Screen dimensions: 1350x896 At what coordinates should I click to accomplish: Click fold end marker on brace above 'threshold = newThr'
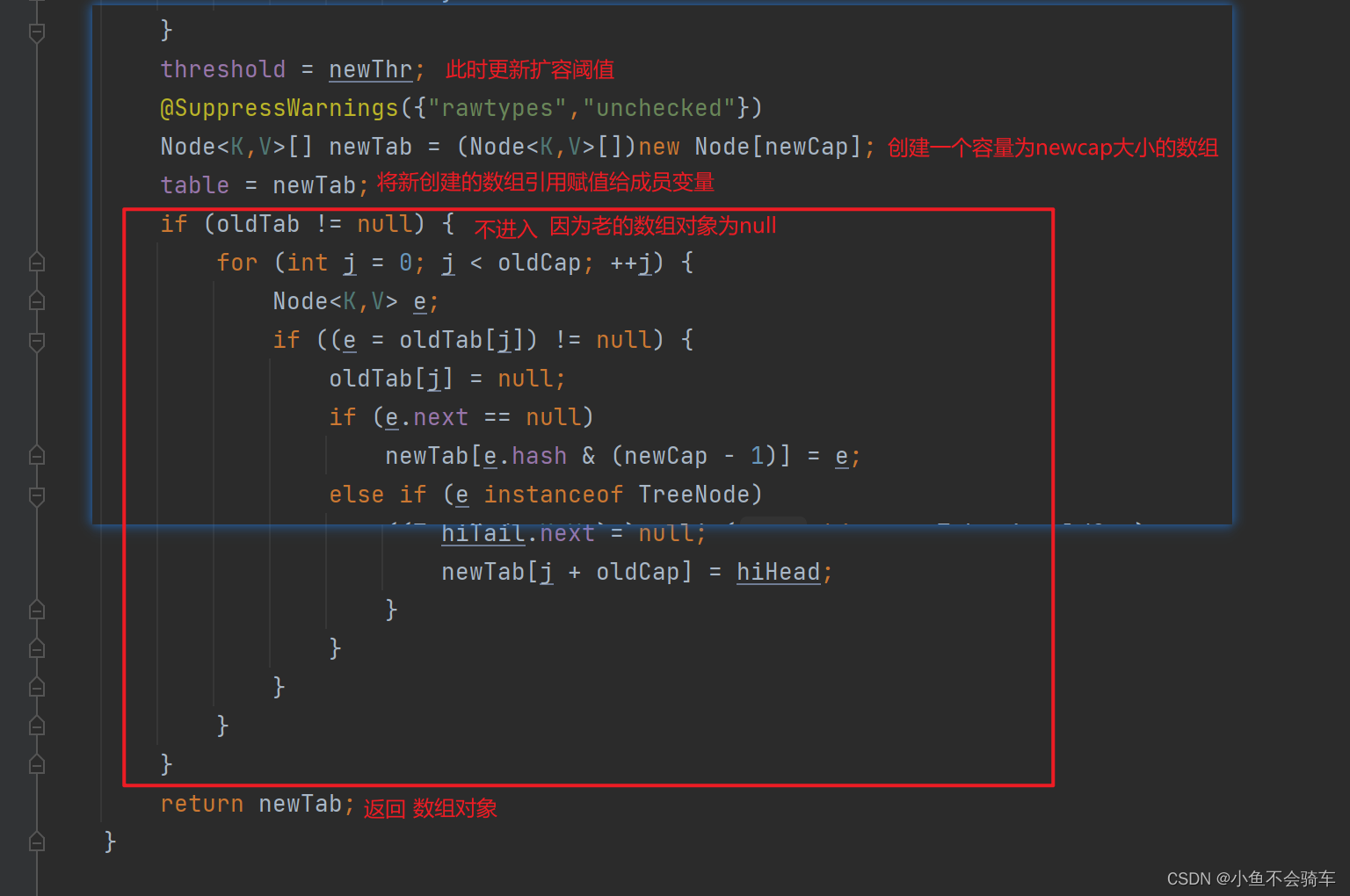[37, 32]
